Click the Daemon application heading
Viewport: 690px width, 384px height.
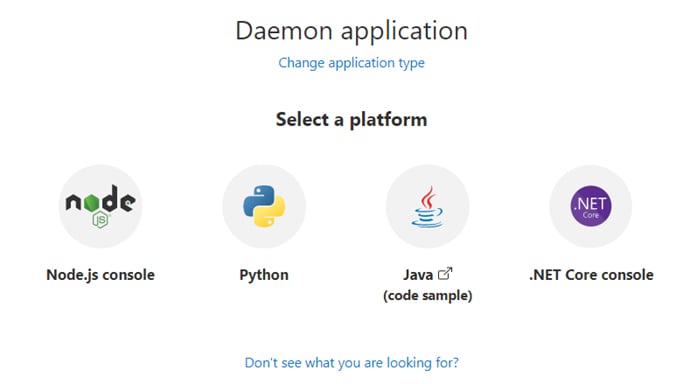point(351,31)
